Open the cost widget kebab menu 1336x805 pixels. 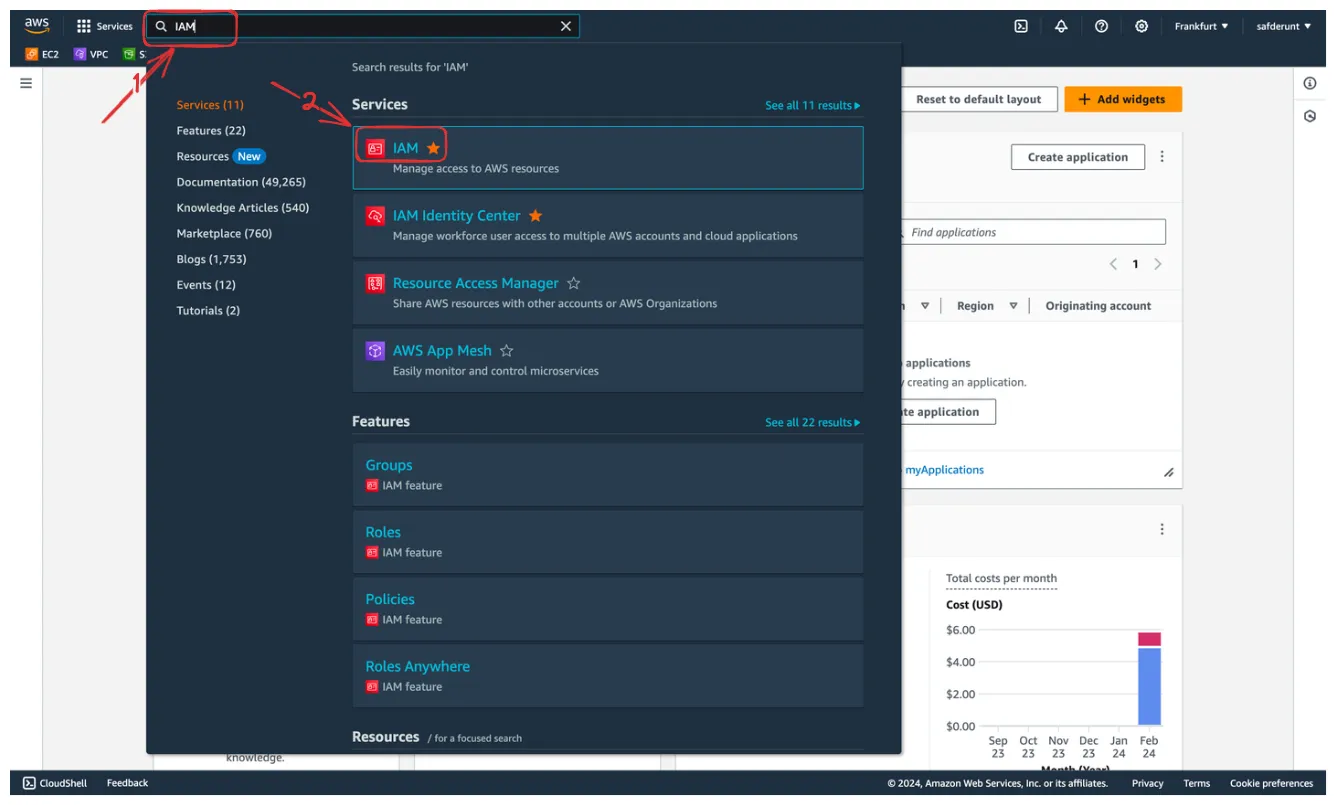point(1162,529)
